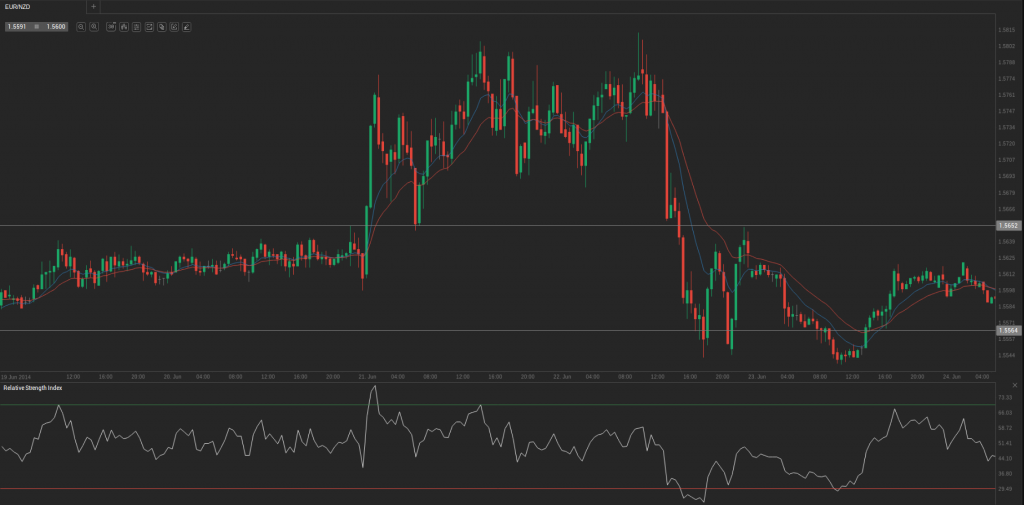Zoom in the chart with plus magnifier
Screen dimensions: 1024x505
click(x=94, y=27)
